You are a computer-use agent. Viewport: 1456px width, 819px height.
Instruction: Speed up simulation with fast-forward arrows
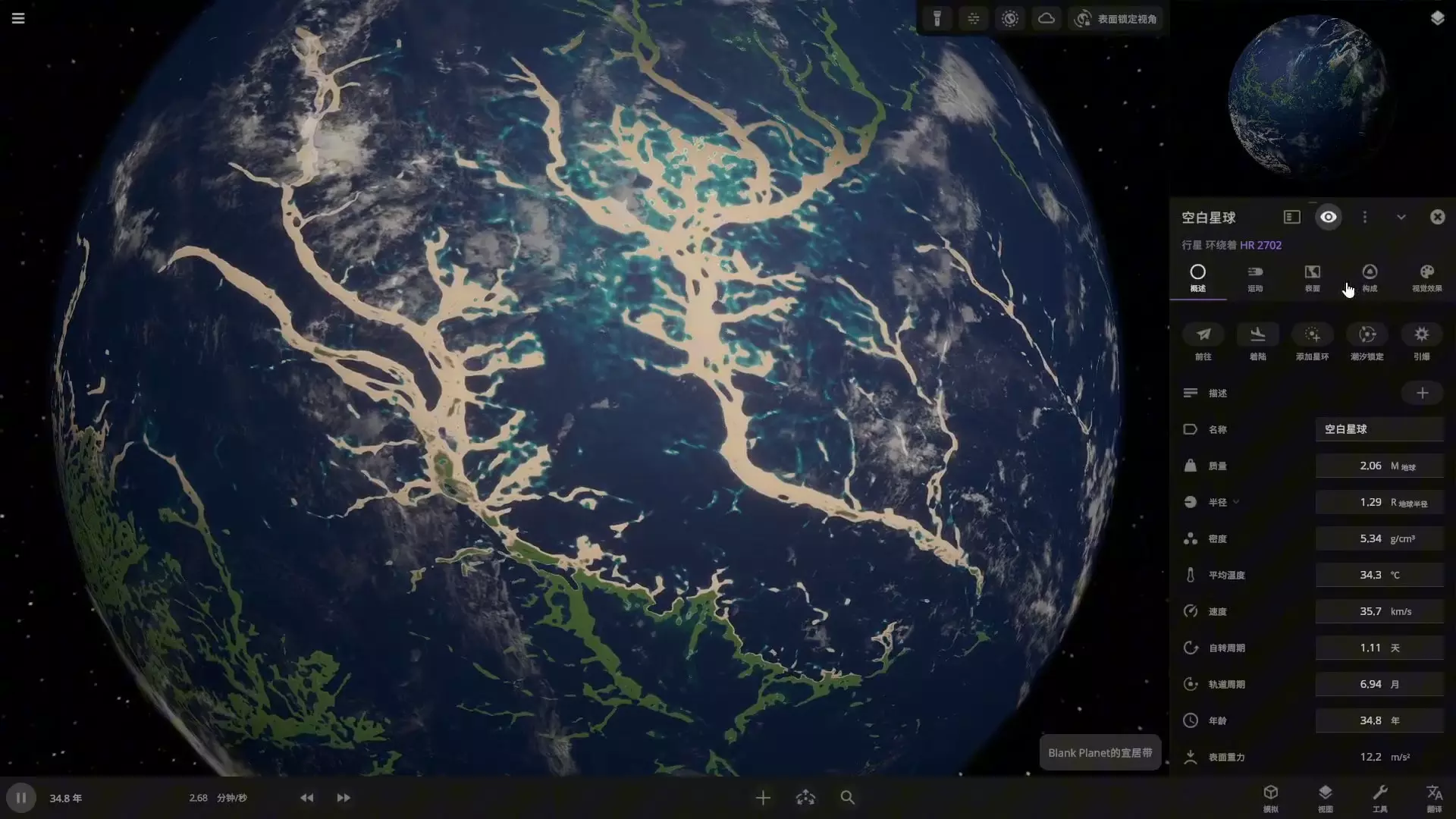pyautogui.click(x=344, y=798)
